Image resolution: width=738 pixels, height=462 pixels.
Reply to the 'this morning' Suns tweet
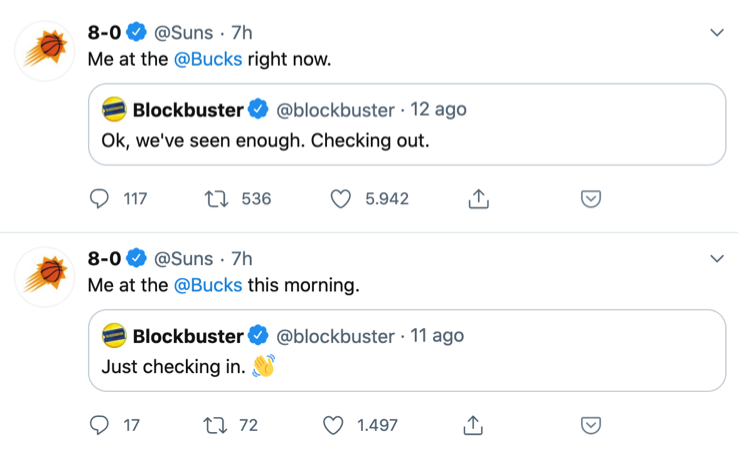tap(99, 425)
